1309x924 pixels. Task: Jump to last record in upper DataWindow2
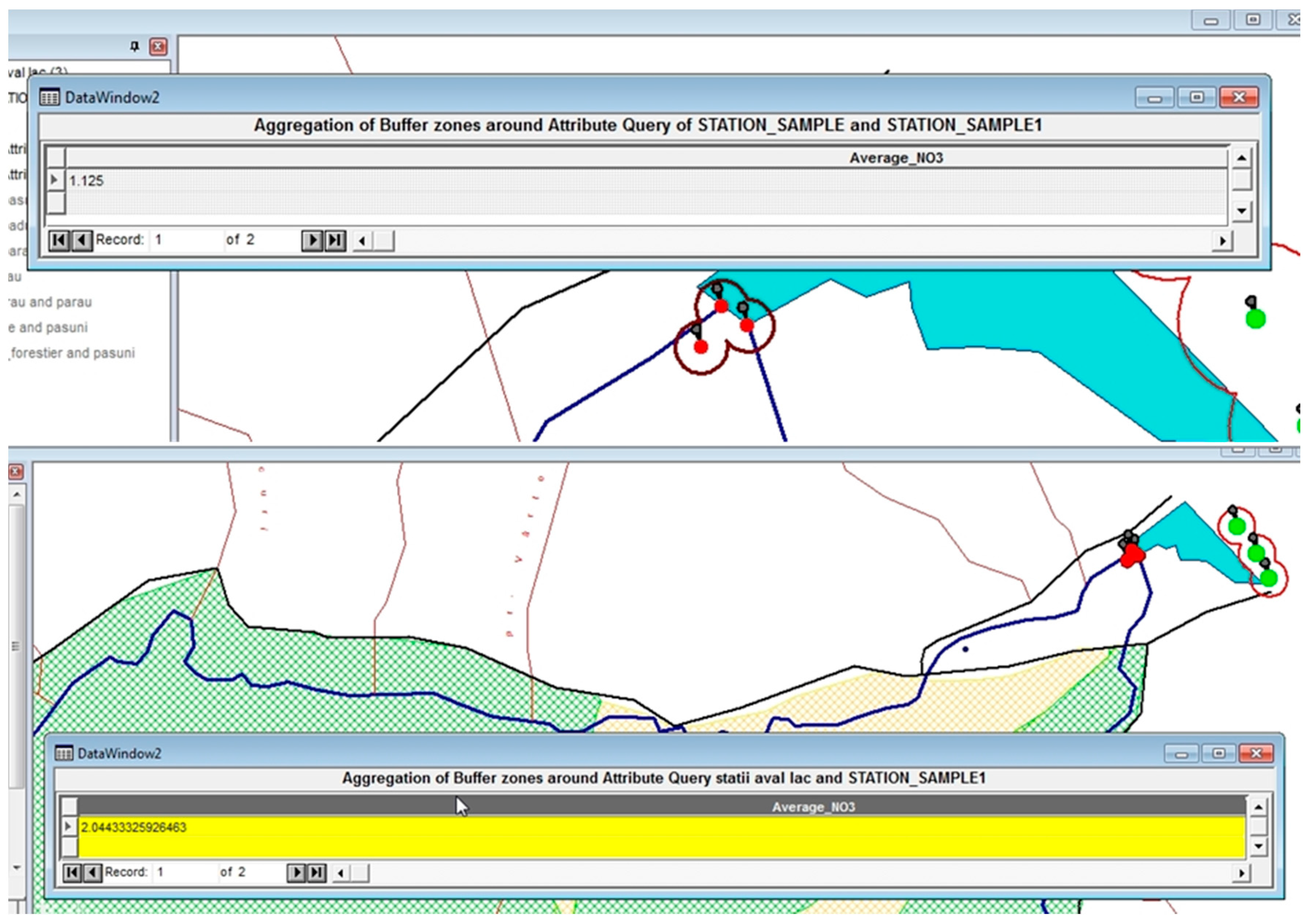pos(335,241)
